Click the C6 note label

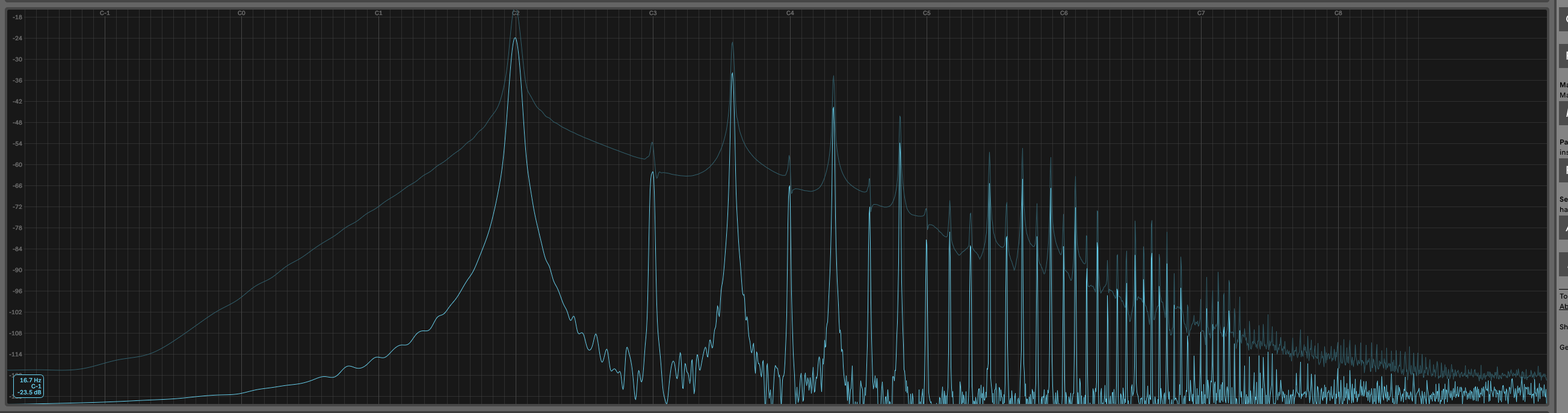click(x=1064, y=13)
